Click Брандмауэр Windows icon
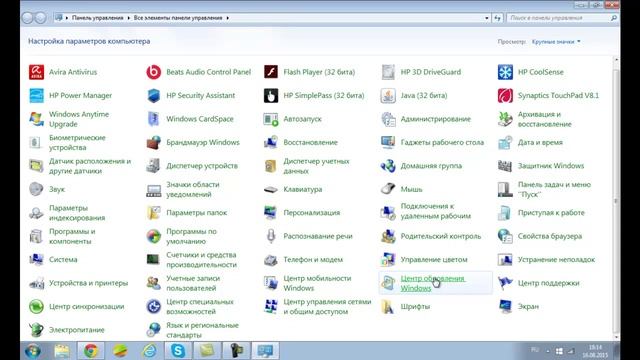 153,142
